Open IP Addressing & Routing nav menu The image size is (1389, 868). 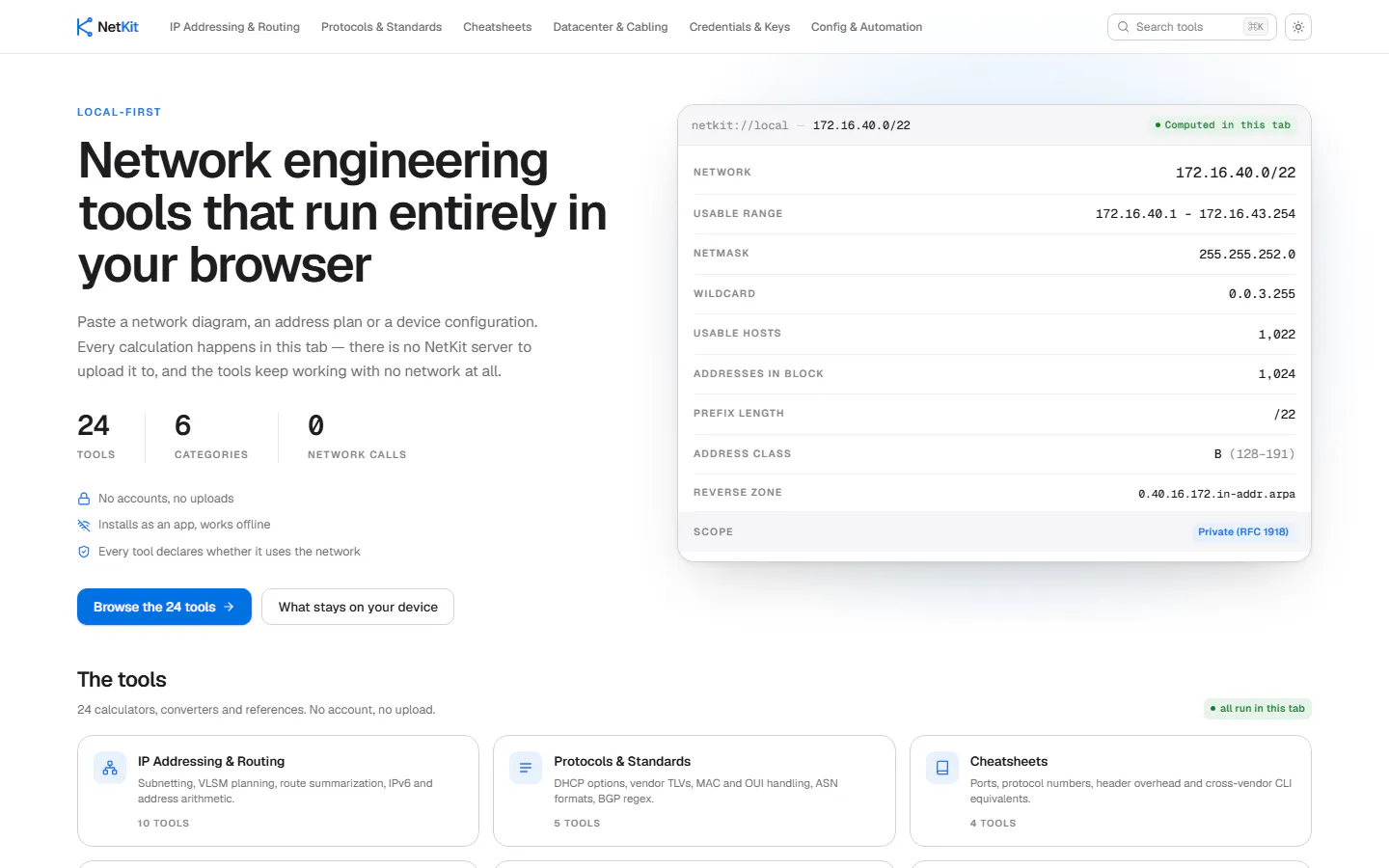[234, 27]
